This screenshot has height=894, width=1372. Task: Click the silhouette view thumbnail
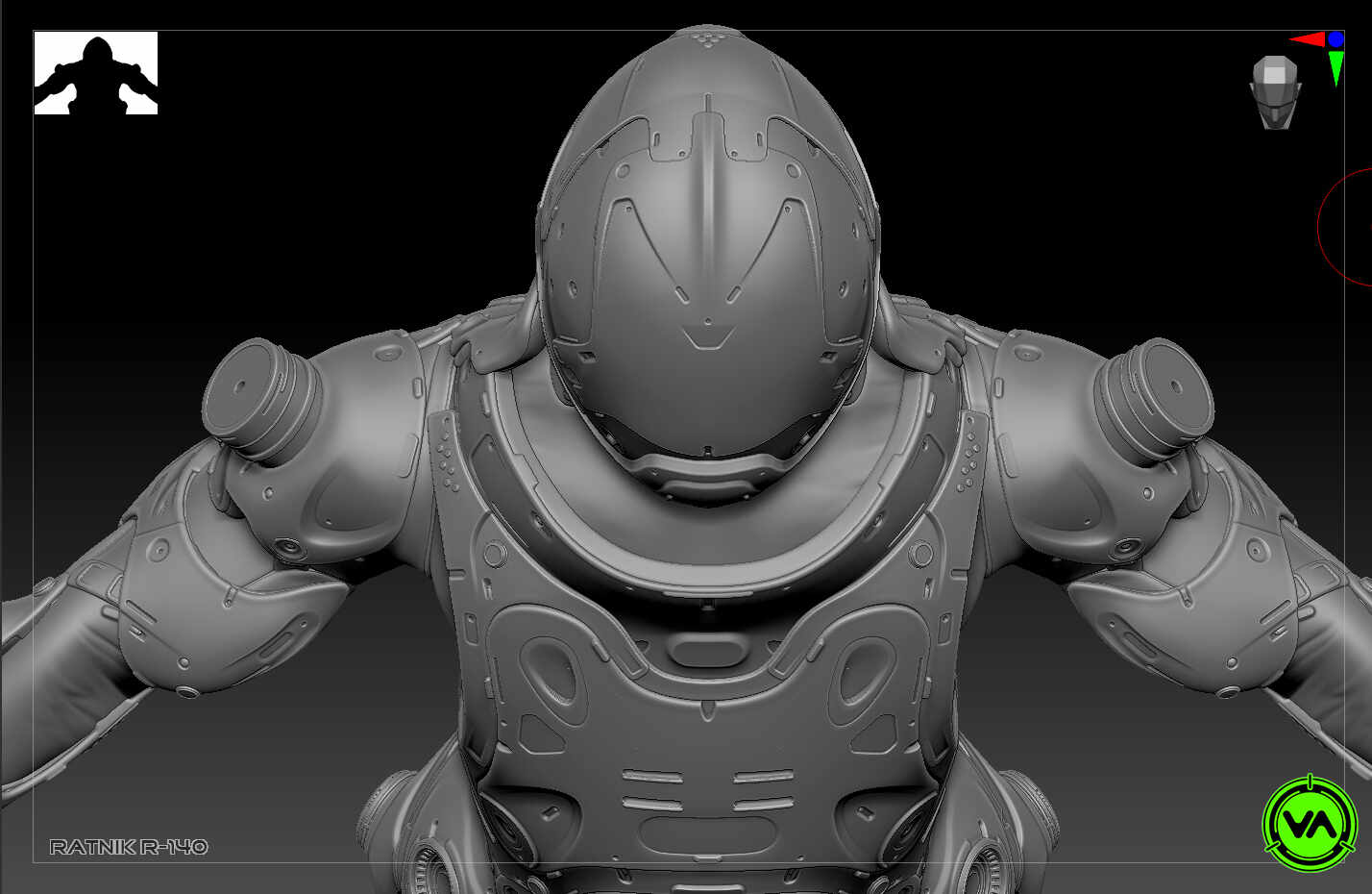tap(96, 73)
